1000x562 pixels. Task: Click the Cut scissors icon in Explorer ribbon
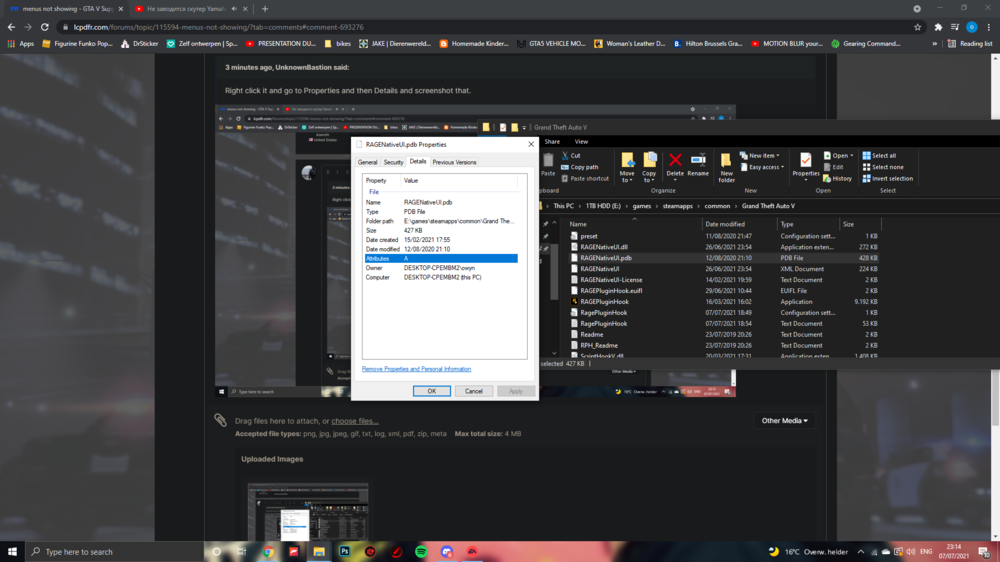(565, 155)
